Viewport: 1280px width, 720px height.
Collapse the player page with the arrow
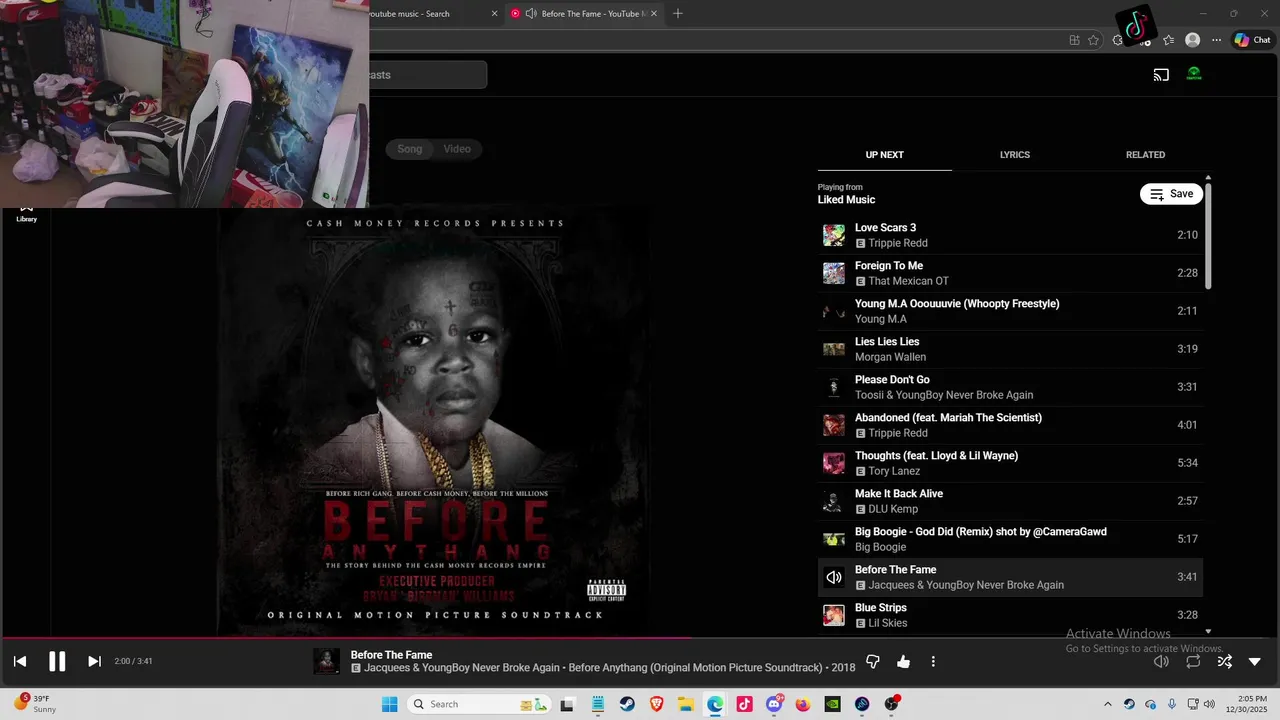1255,661
